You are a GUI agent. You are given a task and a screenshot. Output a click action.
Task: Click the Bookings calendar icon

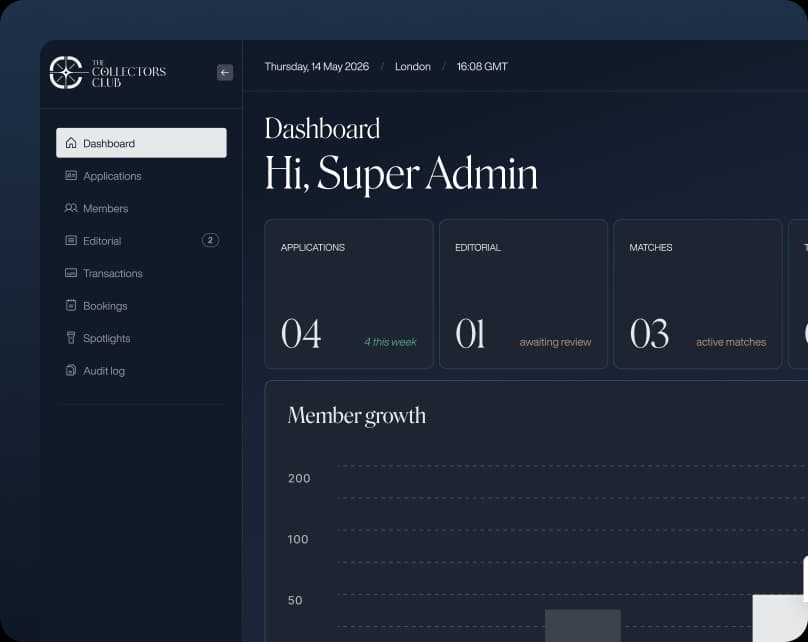coord(71,306)
